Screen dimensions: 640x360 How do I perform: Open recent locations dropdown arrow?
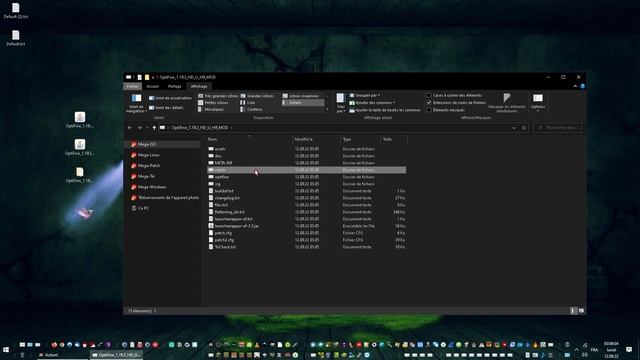click(x=147, y=128)
